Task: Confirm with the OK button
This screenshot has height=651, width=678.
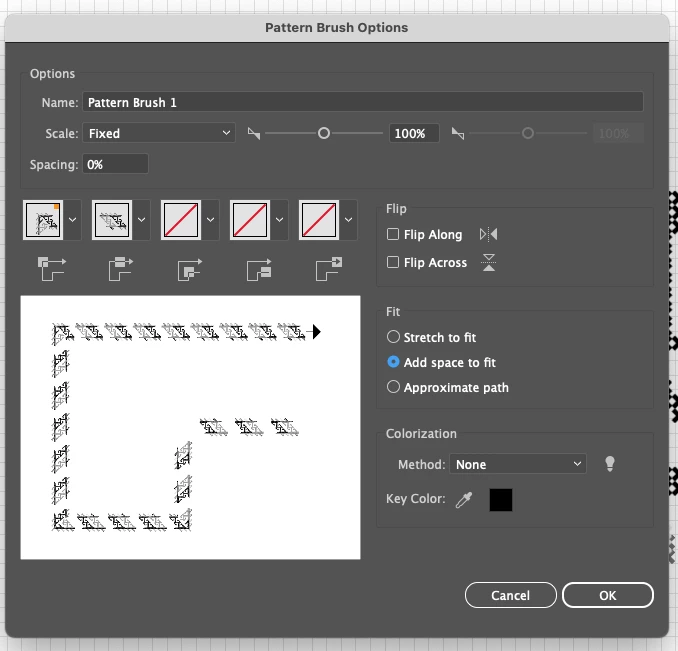Action: tap(608, 595)
